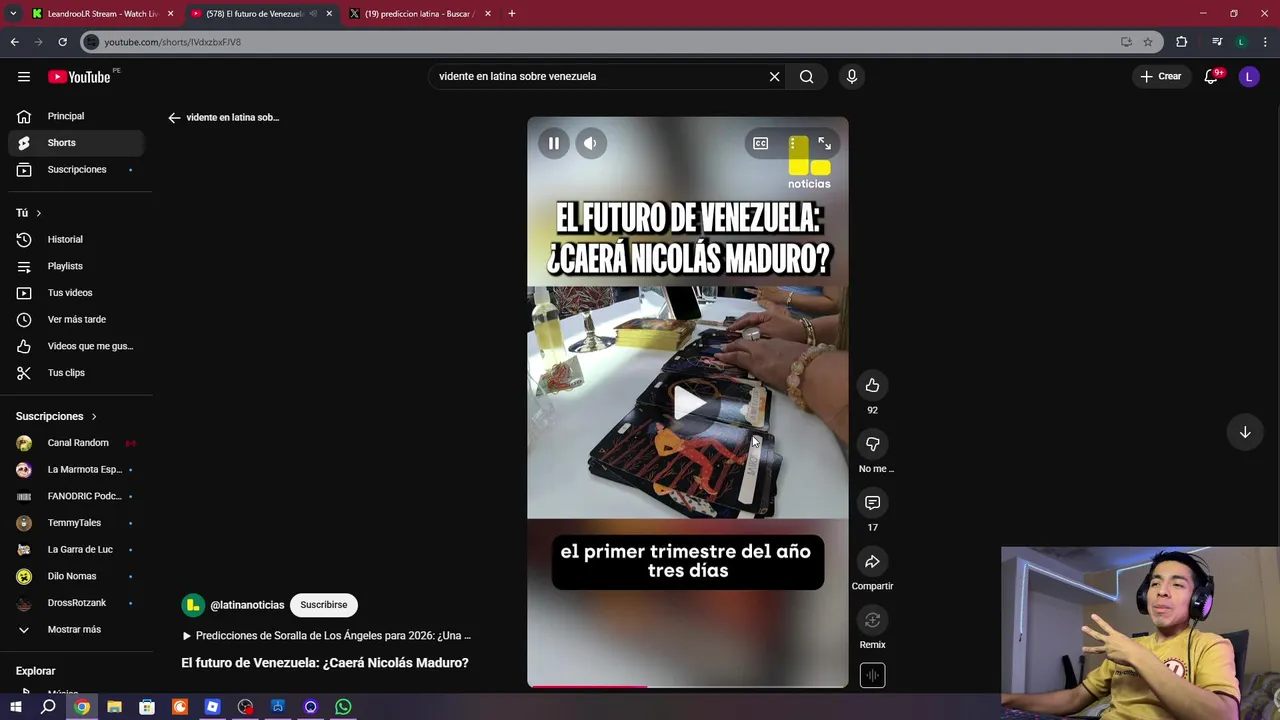Open the tab search dropdown

pos(13,14)
